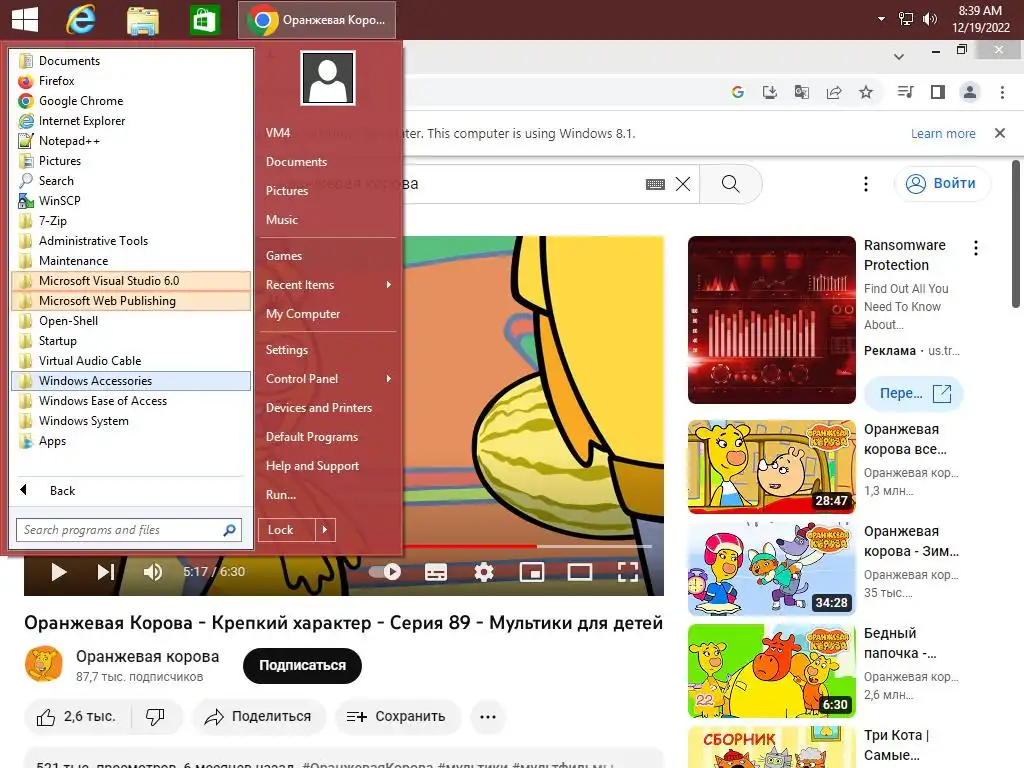Open the Windows Store taskbar icon
The width and height of the screenshot is (1024, 768).
point(204,20)
